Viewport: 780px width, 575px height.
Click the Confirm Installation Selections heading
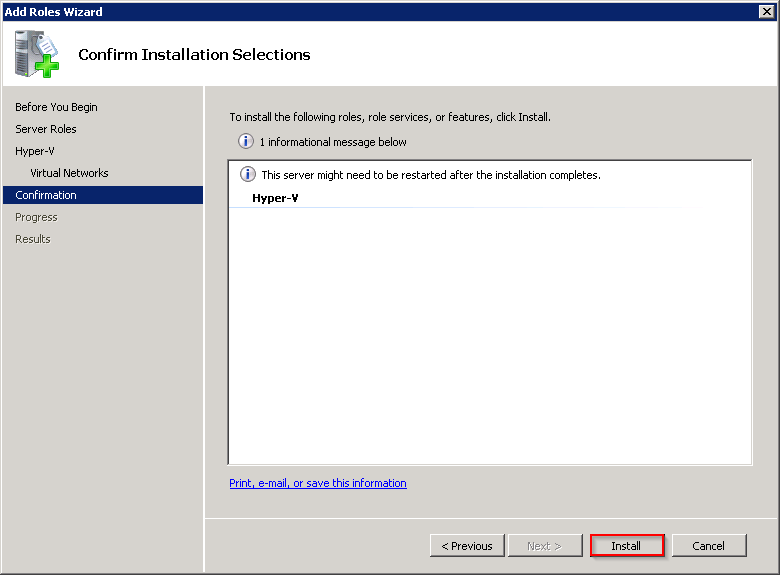pos(194,54)
